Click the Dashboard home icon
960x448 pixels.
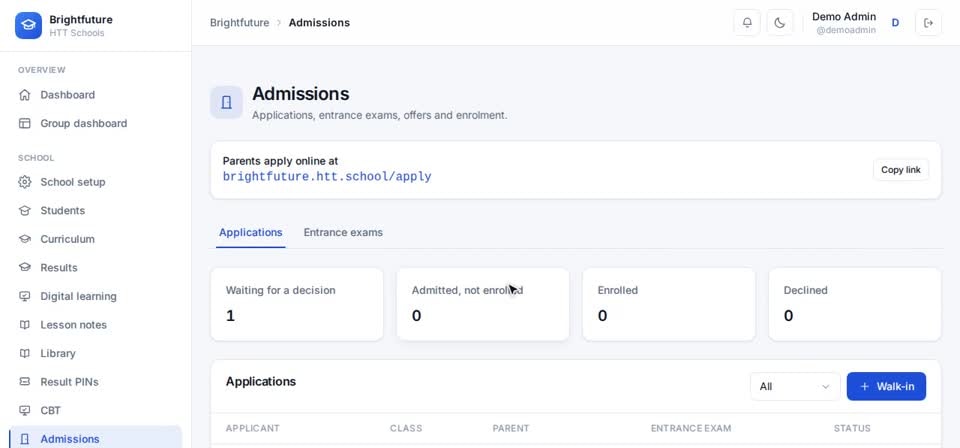[x=24, y=95]
